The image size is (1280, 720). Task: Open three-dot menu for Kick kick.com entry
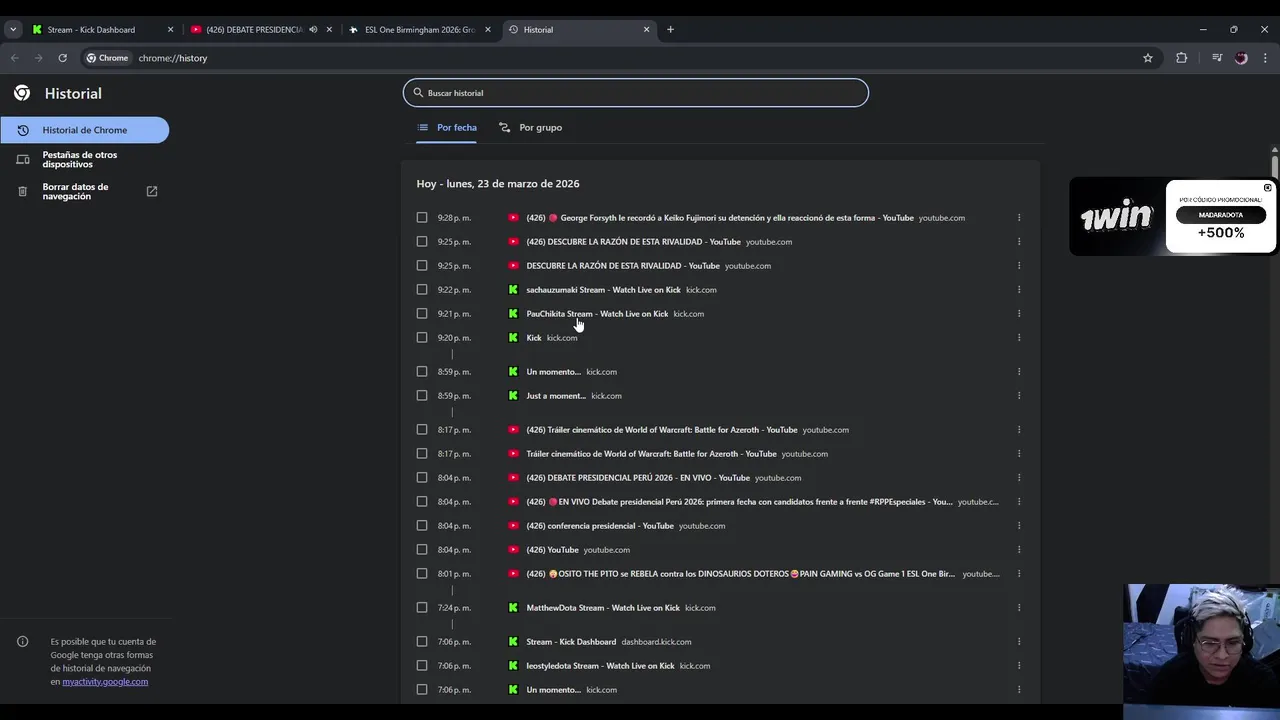pos(1019,338)
